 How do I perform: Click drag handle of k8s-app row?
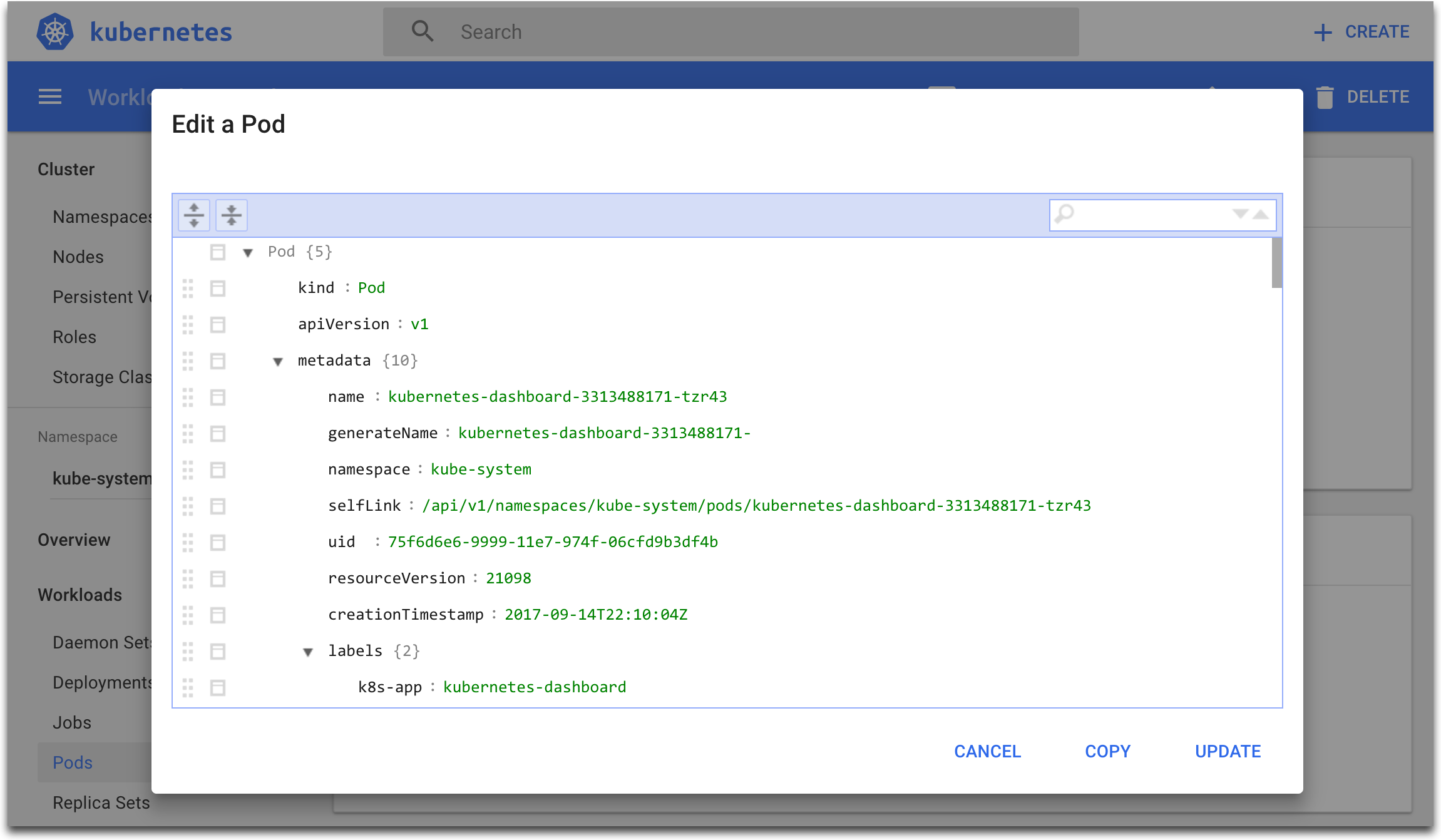click(188, 688)
